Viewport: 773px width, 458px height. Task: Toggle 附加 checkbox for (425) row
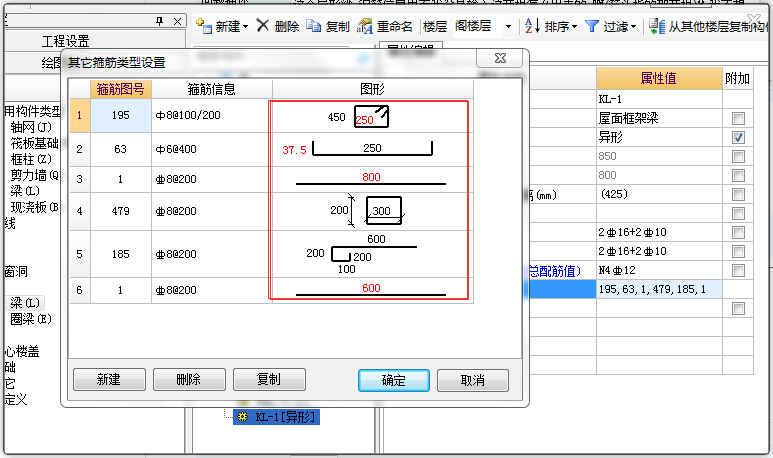(738, 194)
